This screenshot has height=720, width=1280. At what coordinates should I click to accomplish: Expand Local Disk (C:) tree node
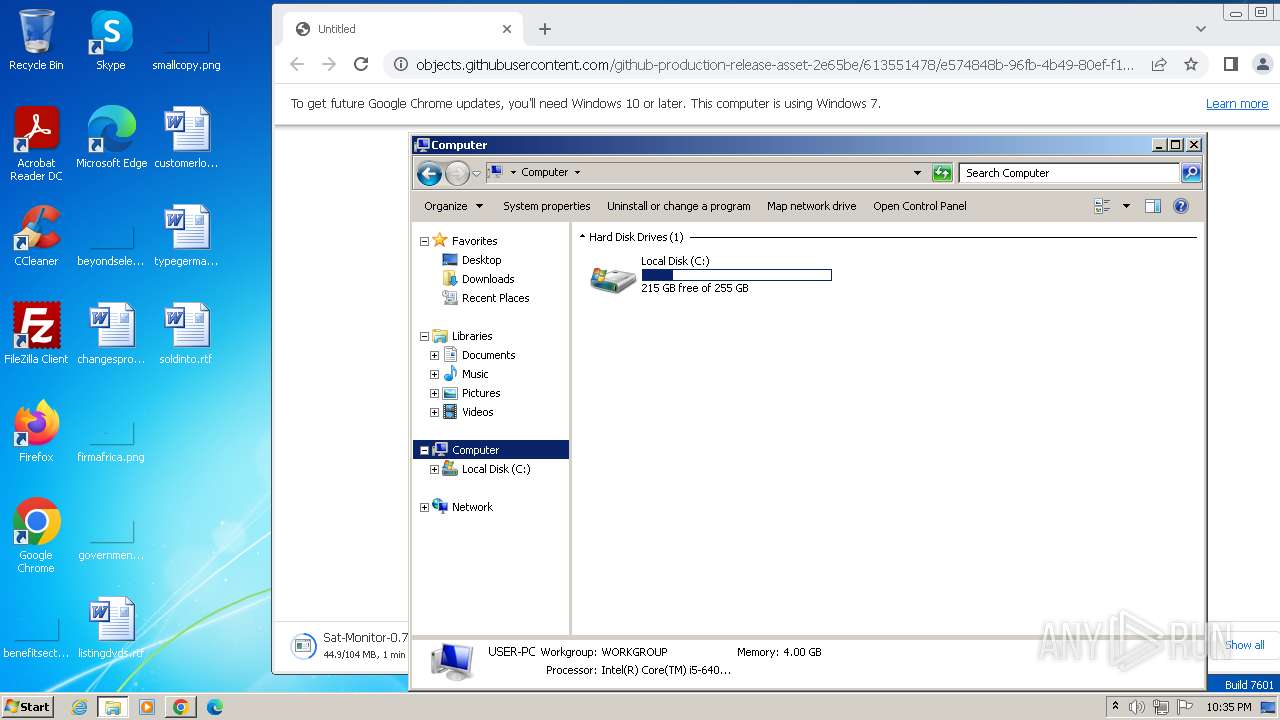pos(434,469)
